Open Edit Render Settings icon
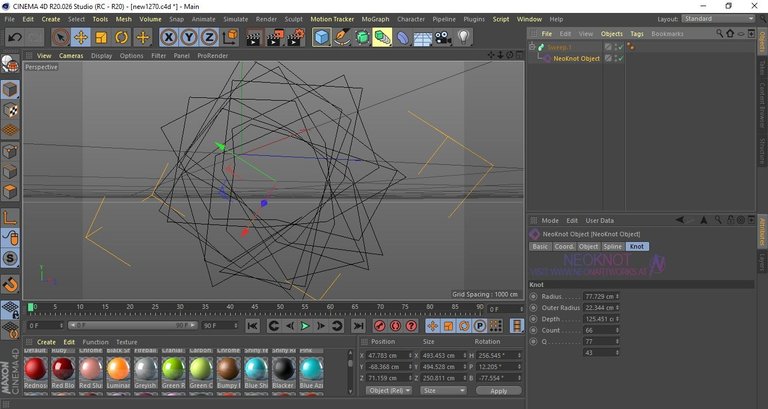 [296, 37]
